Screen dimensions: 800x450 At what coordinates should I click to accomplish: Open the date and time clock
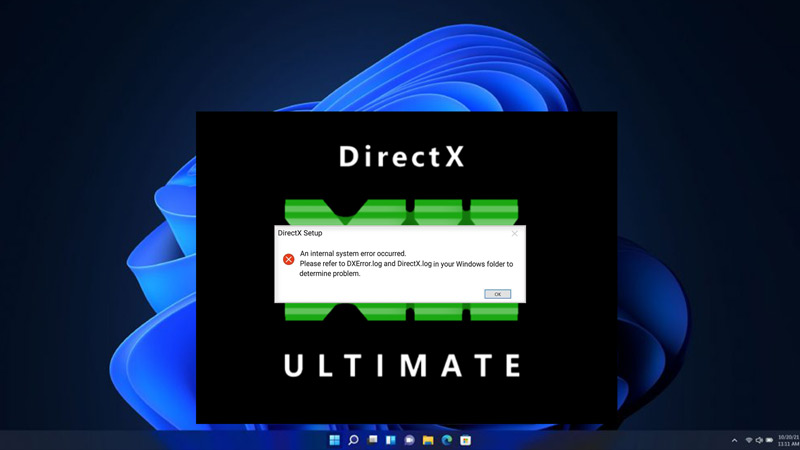tap(788, 440)
